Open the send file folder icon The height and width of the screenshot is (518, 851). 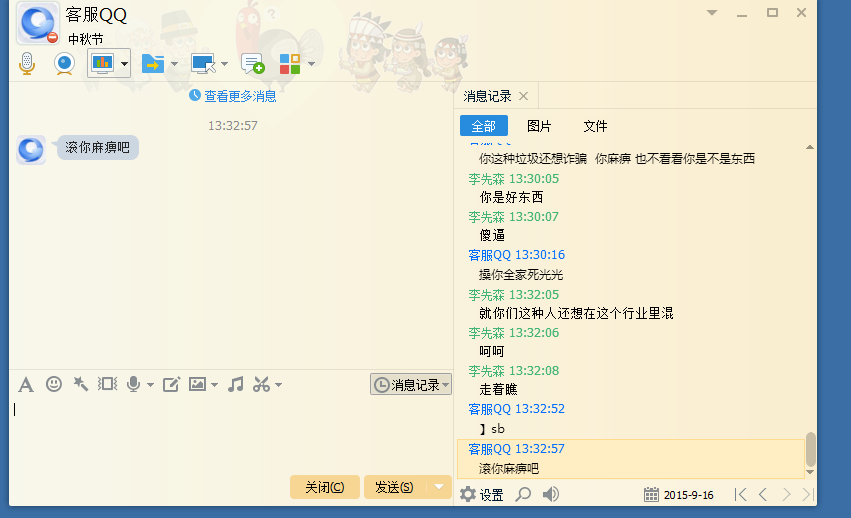[153, 64]
